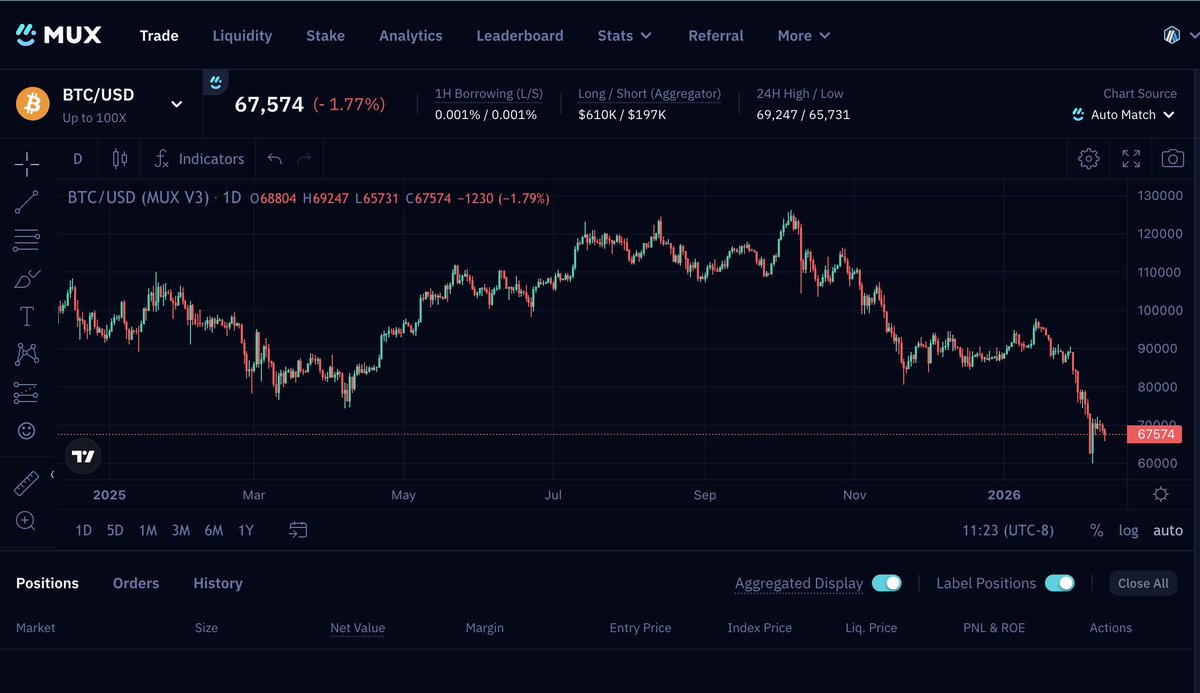This screenshot has height=693, width=1200.
Task: Select the crosshair cursor tool
Action: 27,164
